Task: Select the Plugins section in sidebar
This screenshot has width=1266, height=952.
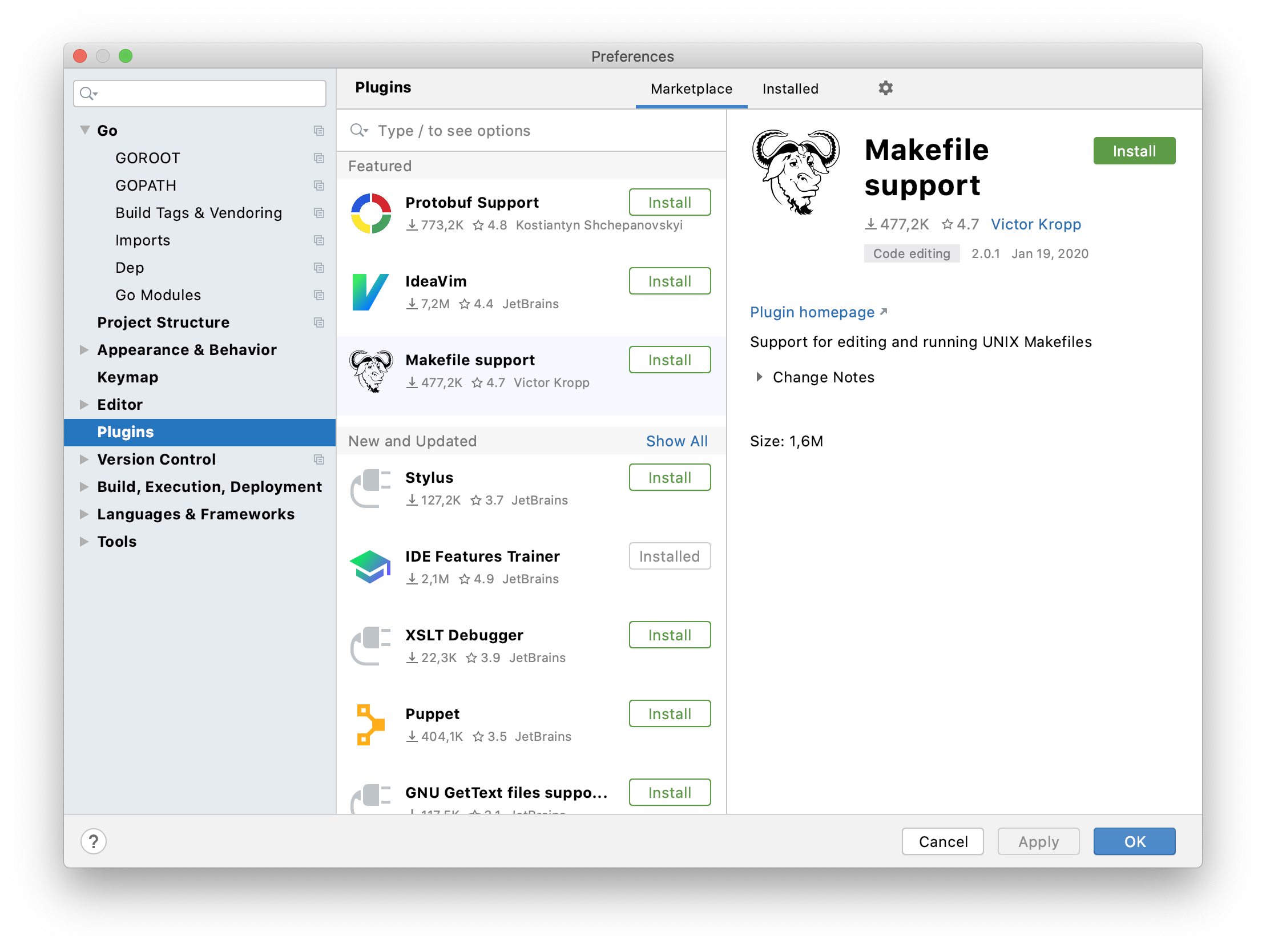Action: coord(126,431)
